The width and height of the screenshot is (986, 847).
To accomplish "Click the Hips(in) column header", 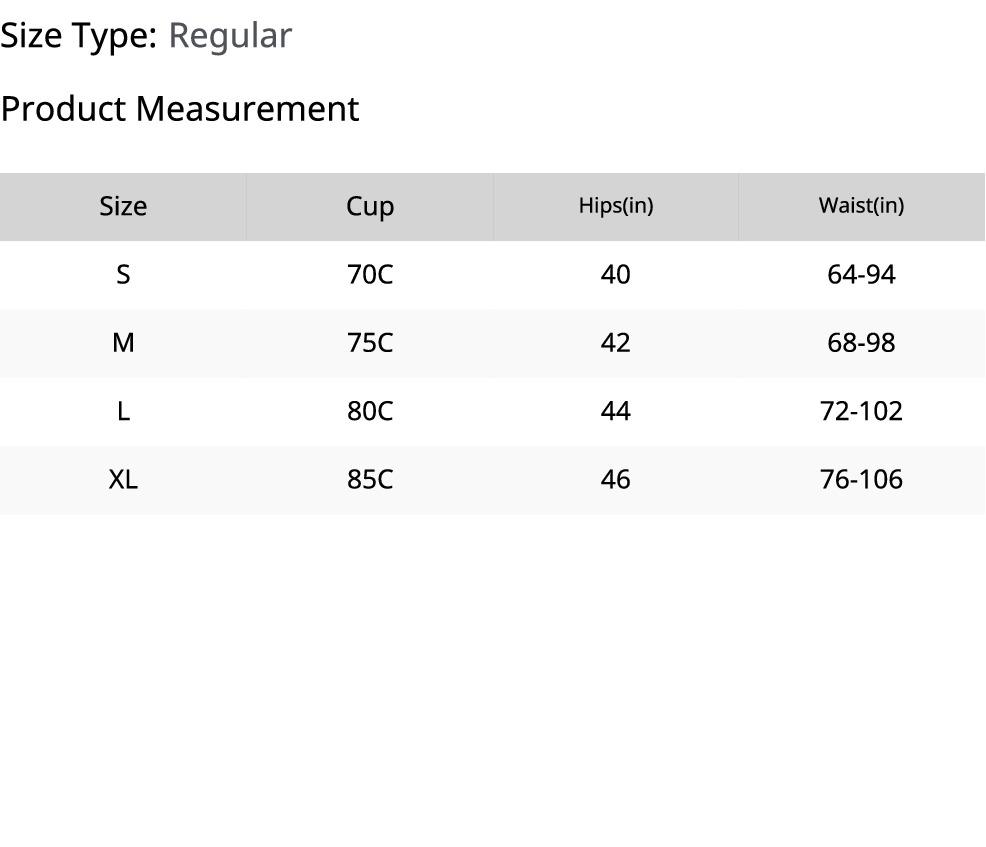I will [x=616, y=206].
